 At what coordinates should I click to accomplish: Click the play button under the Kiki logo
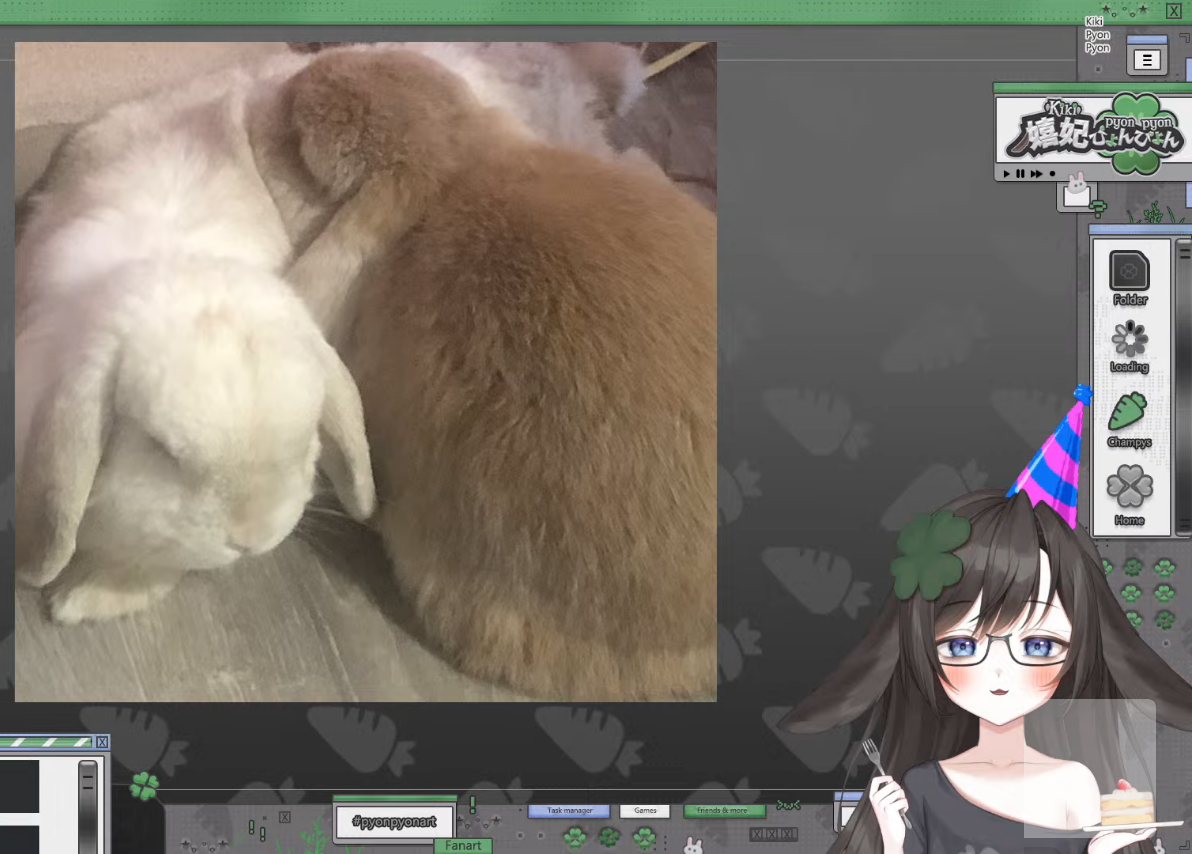coord(1007,174)
